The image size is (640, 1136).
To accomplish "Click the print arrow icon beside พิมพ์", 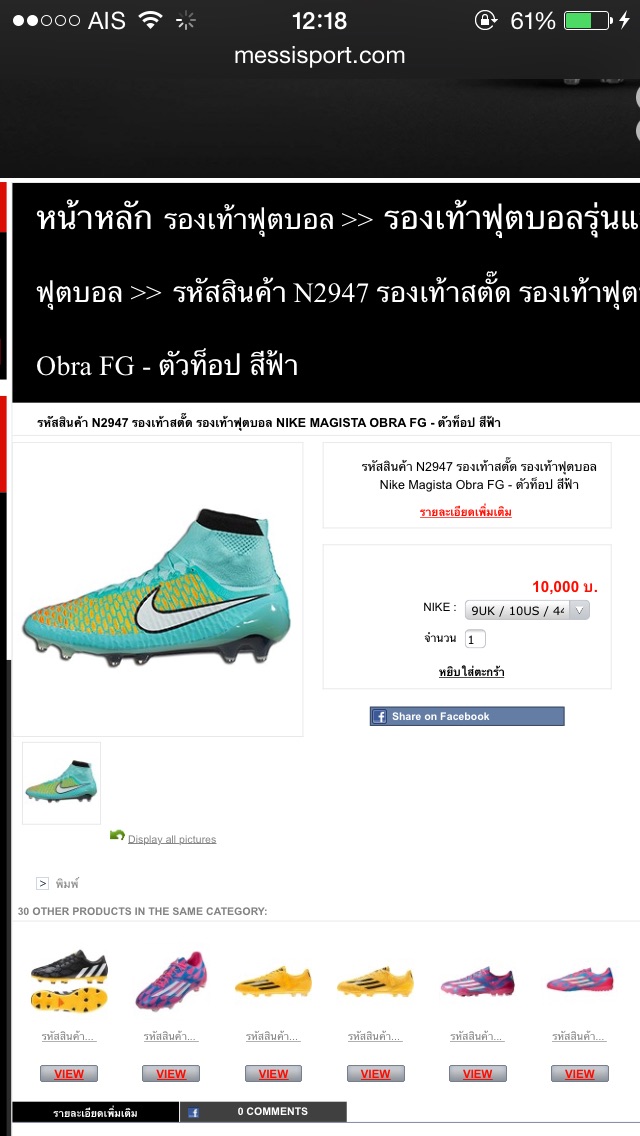I will click(43, 883).
